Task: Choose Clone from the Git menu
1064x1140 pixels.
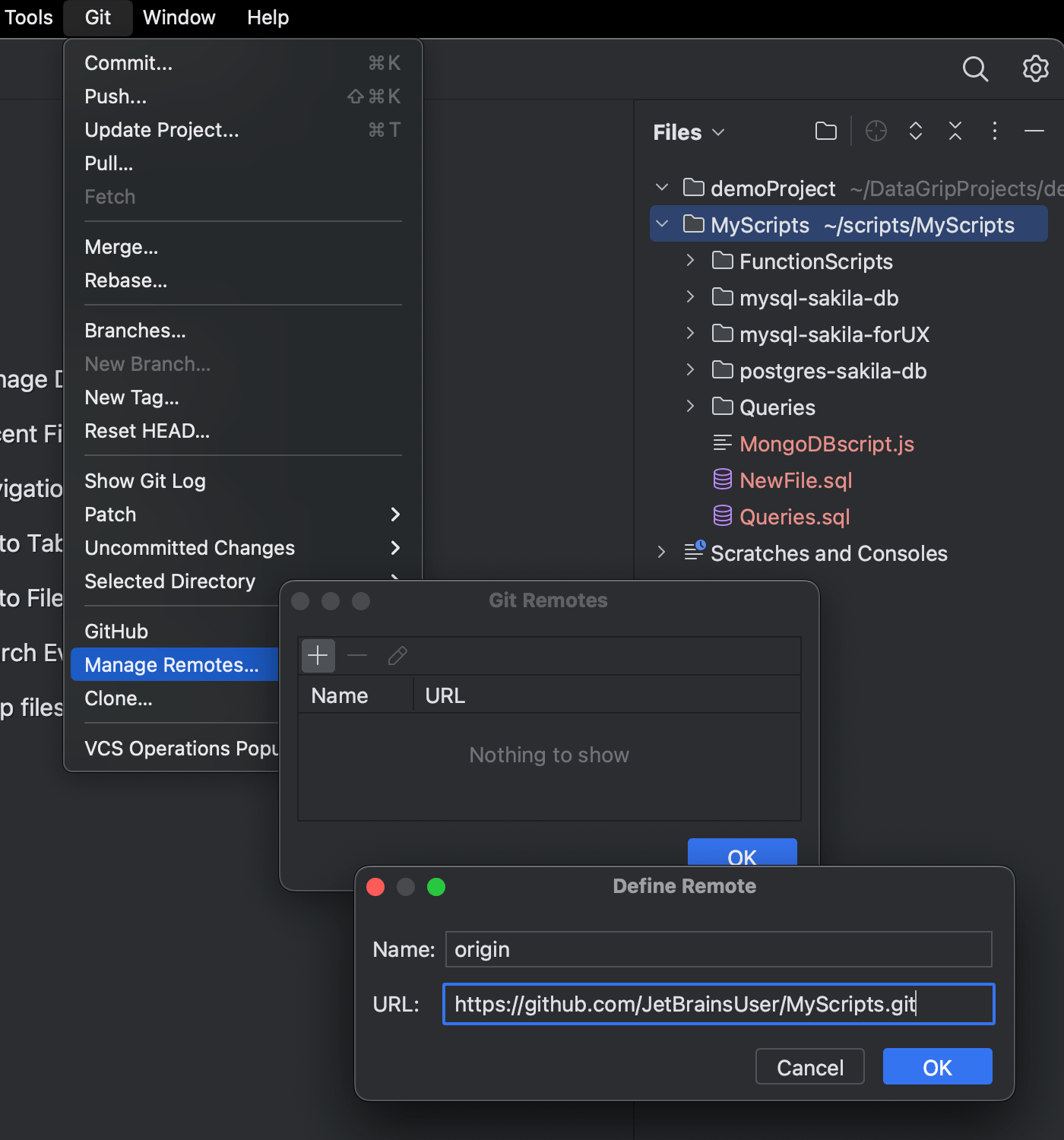Action: (x=119, y=698)
